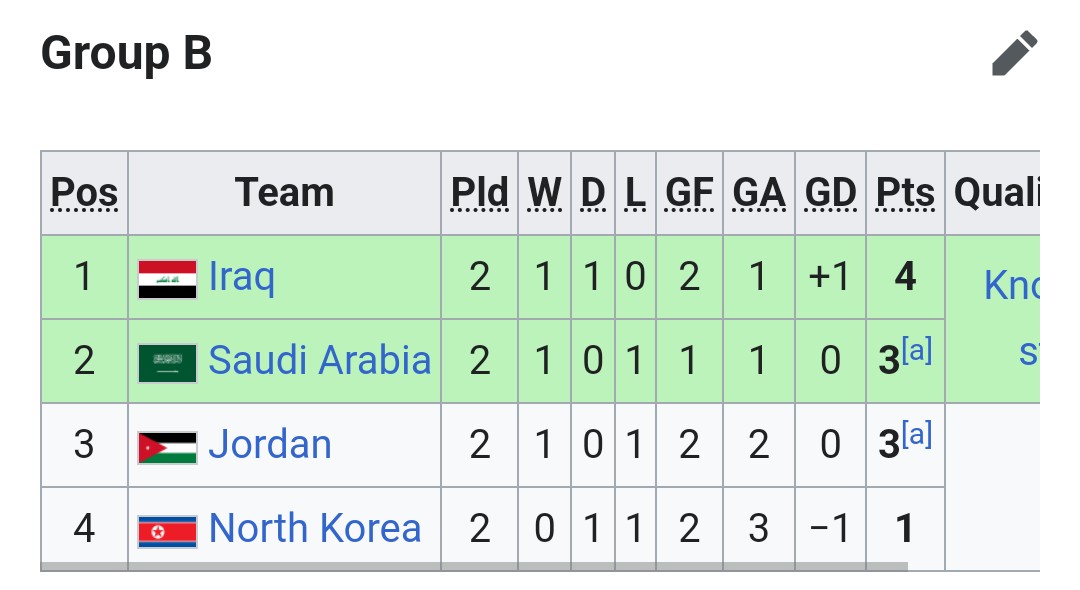1080x590 pixels.
Task: Click the horizontal scrollbar below the table
Action: 474,567
